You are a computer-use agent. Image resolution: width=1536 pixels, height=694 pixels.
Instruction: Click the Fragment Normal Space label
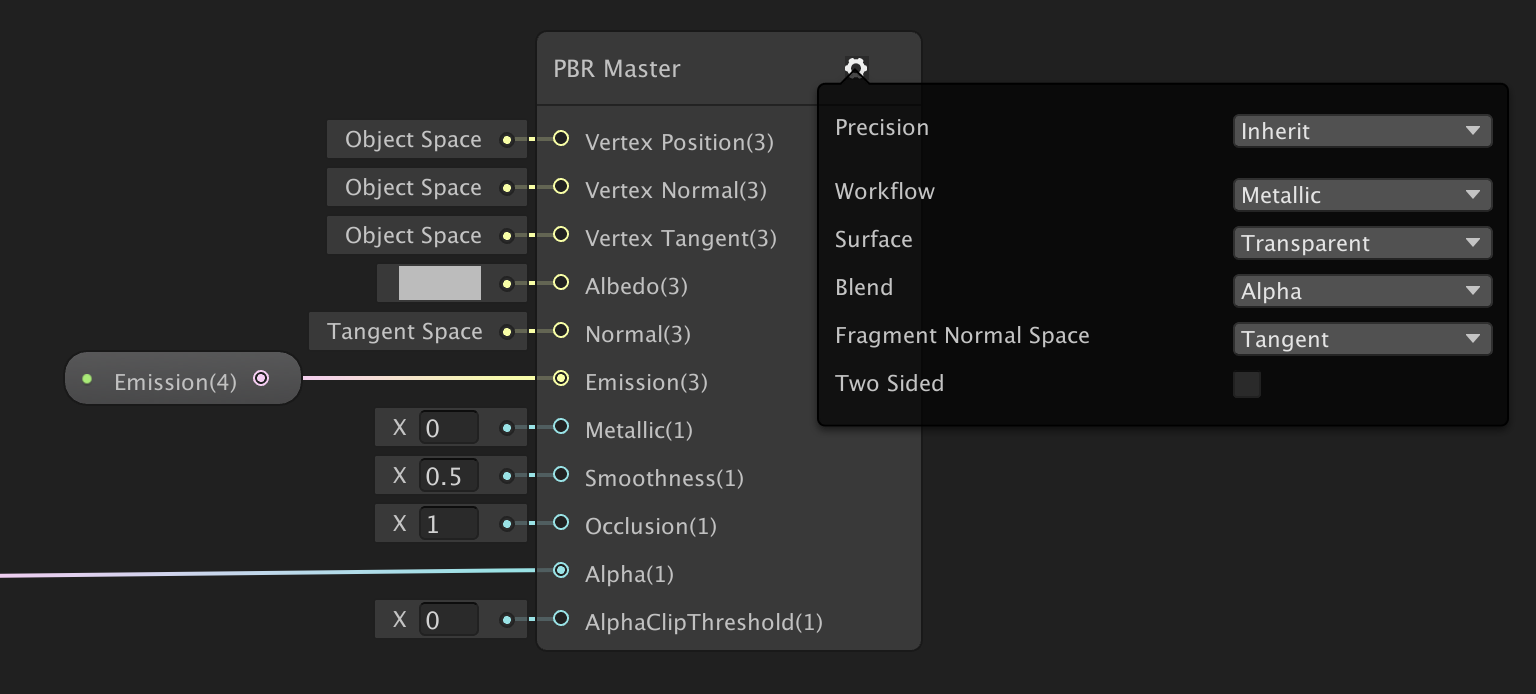(962, 336)
